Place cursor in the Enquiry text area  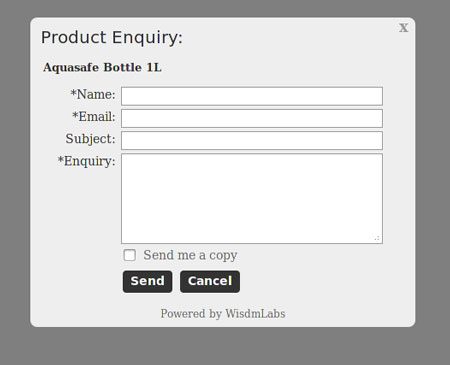click(252, 199)
